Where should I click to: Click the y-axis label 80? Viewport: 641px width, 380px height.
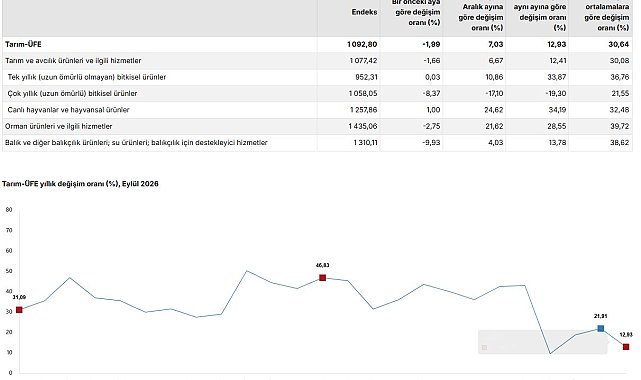pos(9,210)
